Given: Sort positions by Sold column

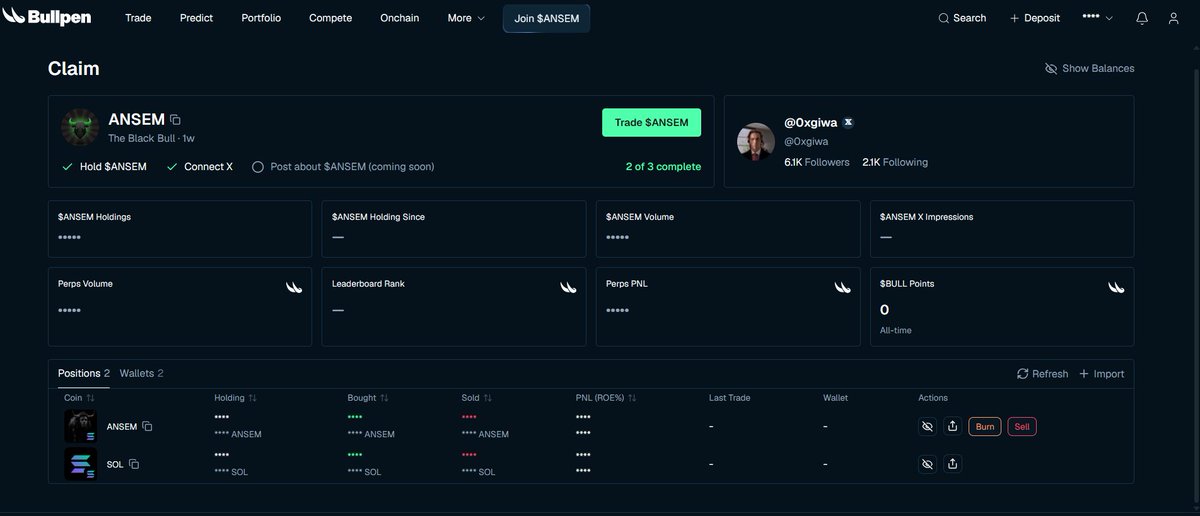Looking at the screenshot, I should (x=476, y=398).
